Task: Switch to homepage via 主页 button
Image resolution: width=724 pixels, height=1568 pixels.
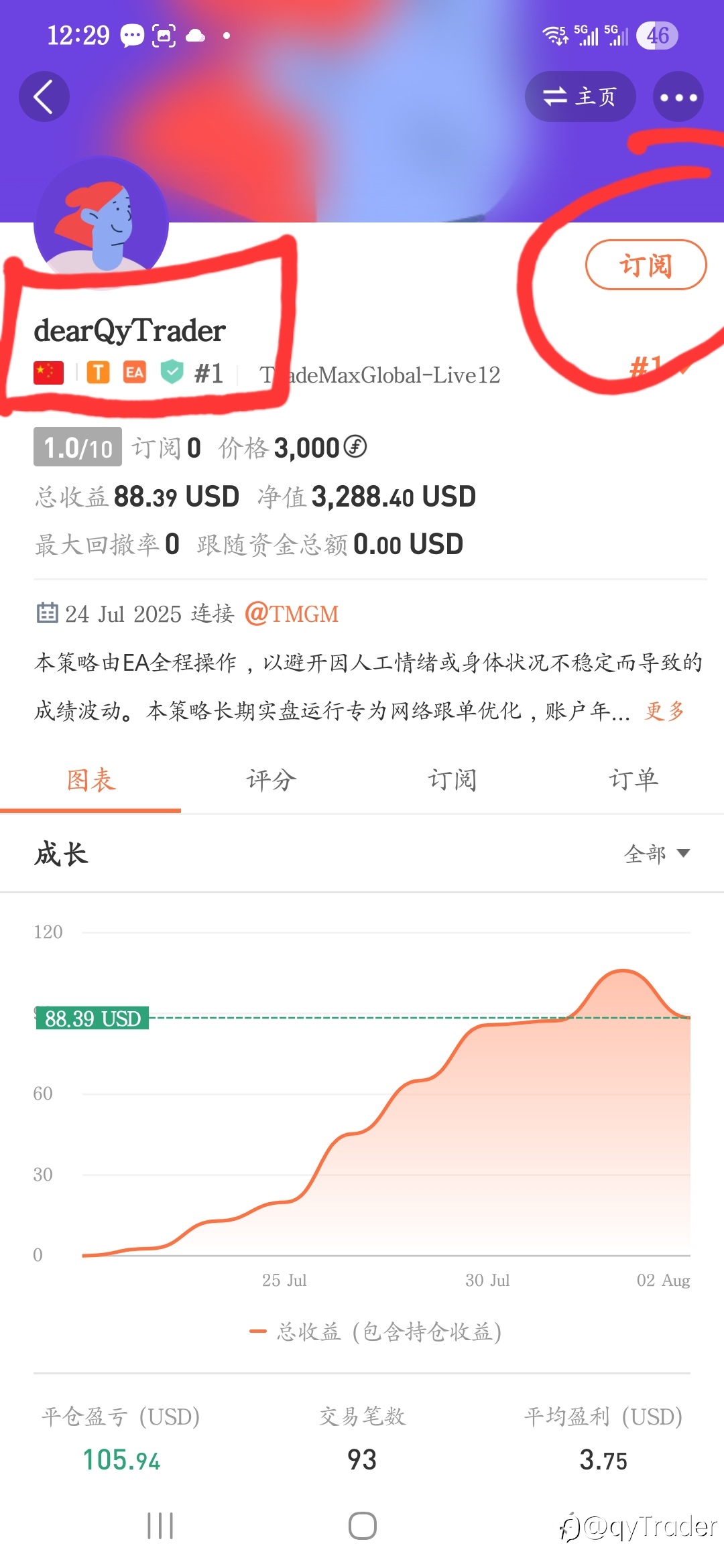Action: click(581, 96)
